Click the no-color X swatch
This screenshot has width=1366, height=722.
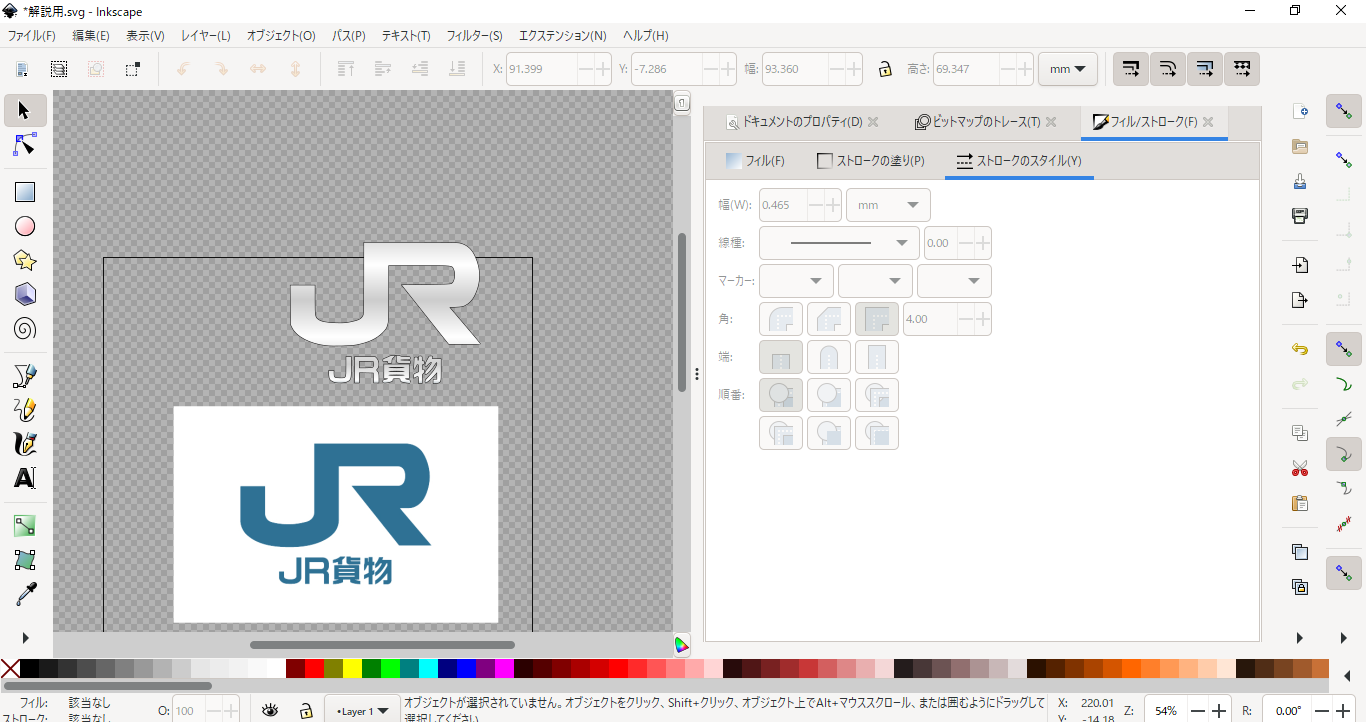(10, 668)
